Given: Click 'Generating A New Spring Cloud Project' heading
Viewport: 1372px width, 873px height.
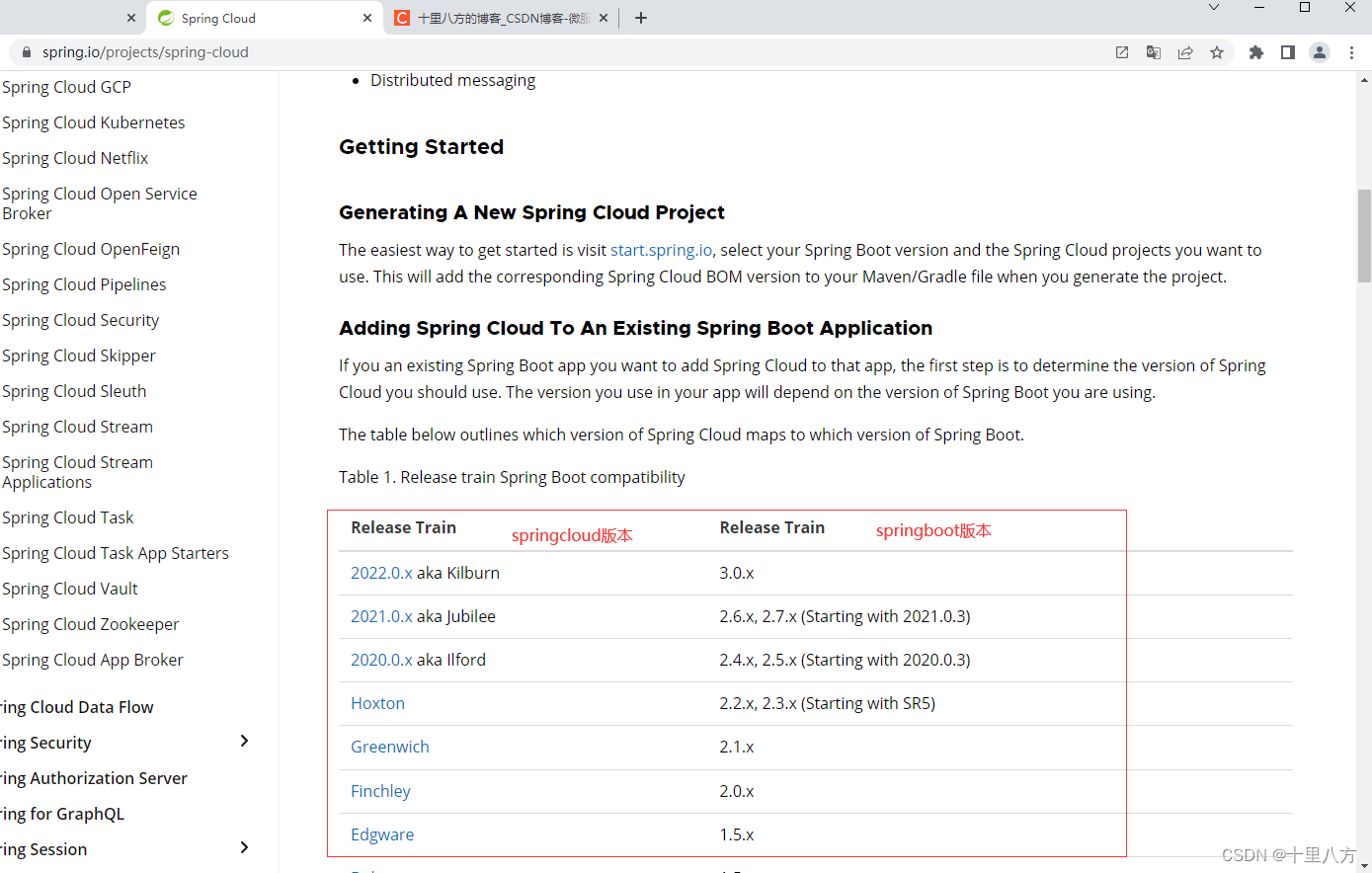Looking at the screenshot, I should [531, 212].
